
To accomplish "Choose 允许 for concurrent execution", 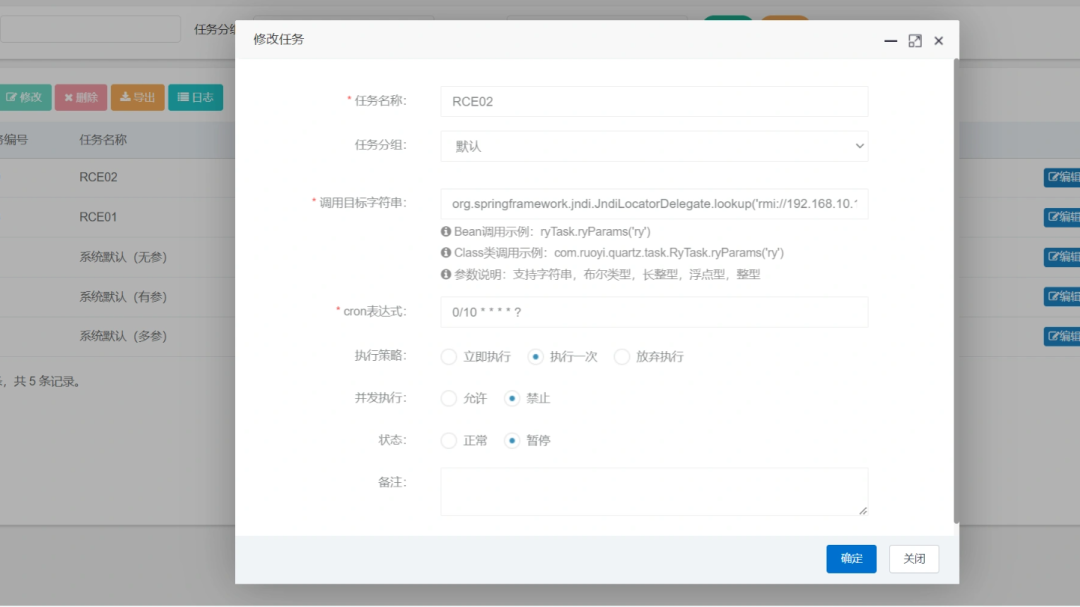I will pyautogui.click(x=449, y=399).
